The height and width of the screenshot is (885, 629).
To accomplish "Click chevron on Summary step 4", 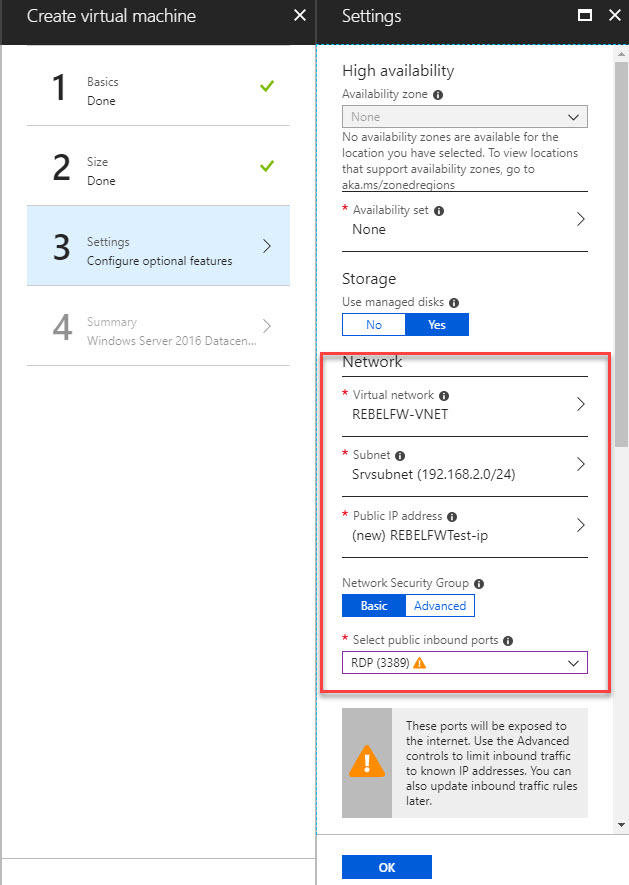I will tap(267, 326).
